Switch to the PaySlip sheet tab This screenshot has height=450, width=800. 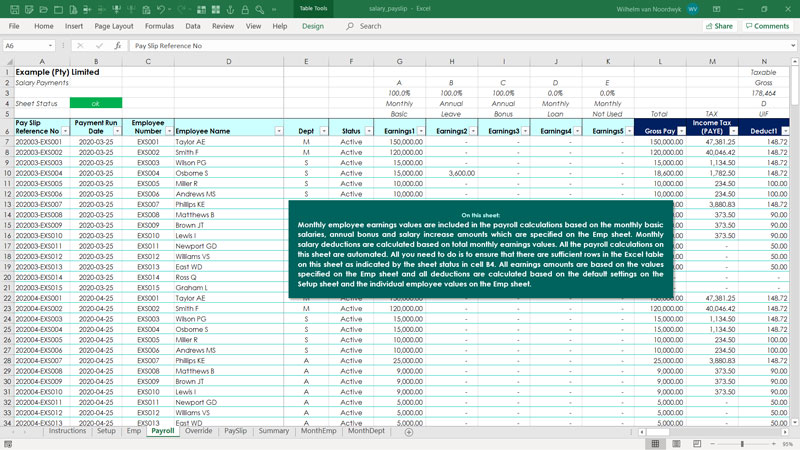click(x=236, y=431)
